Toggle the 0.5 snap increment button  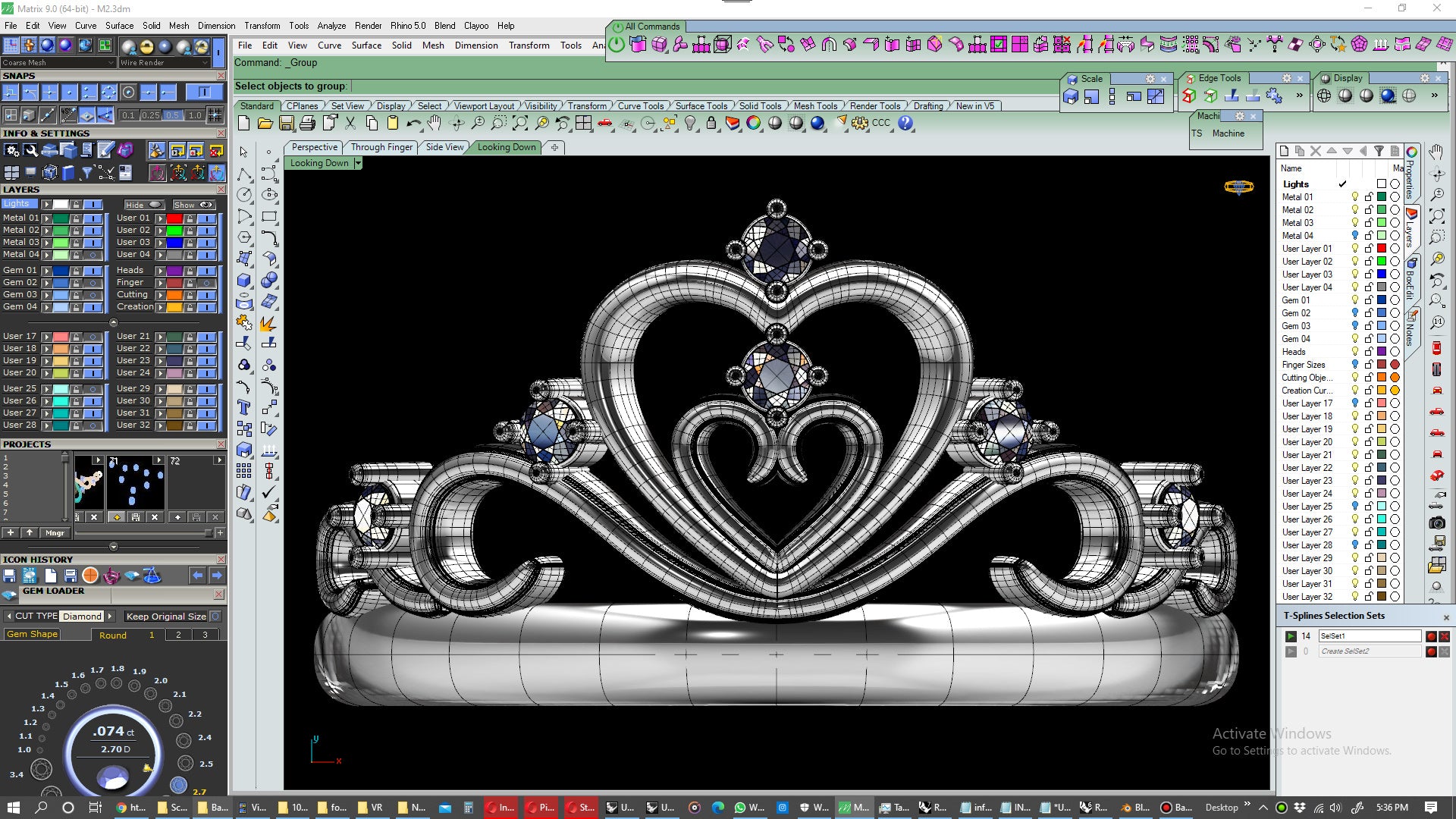[173, 115]
